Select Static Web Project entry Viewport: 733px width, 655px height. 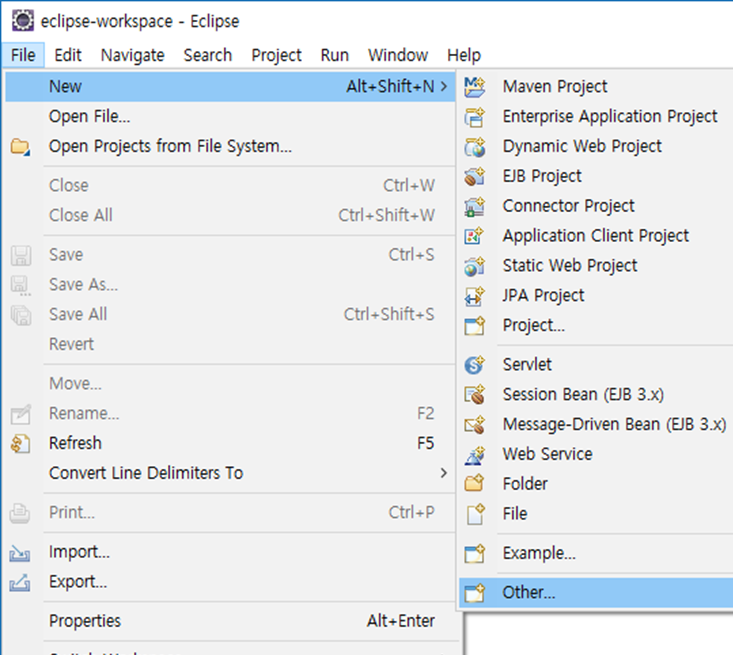[x=596, y=266]
